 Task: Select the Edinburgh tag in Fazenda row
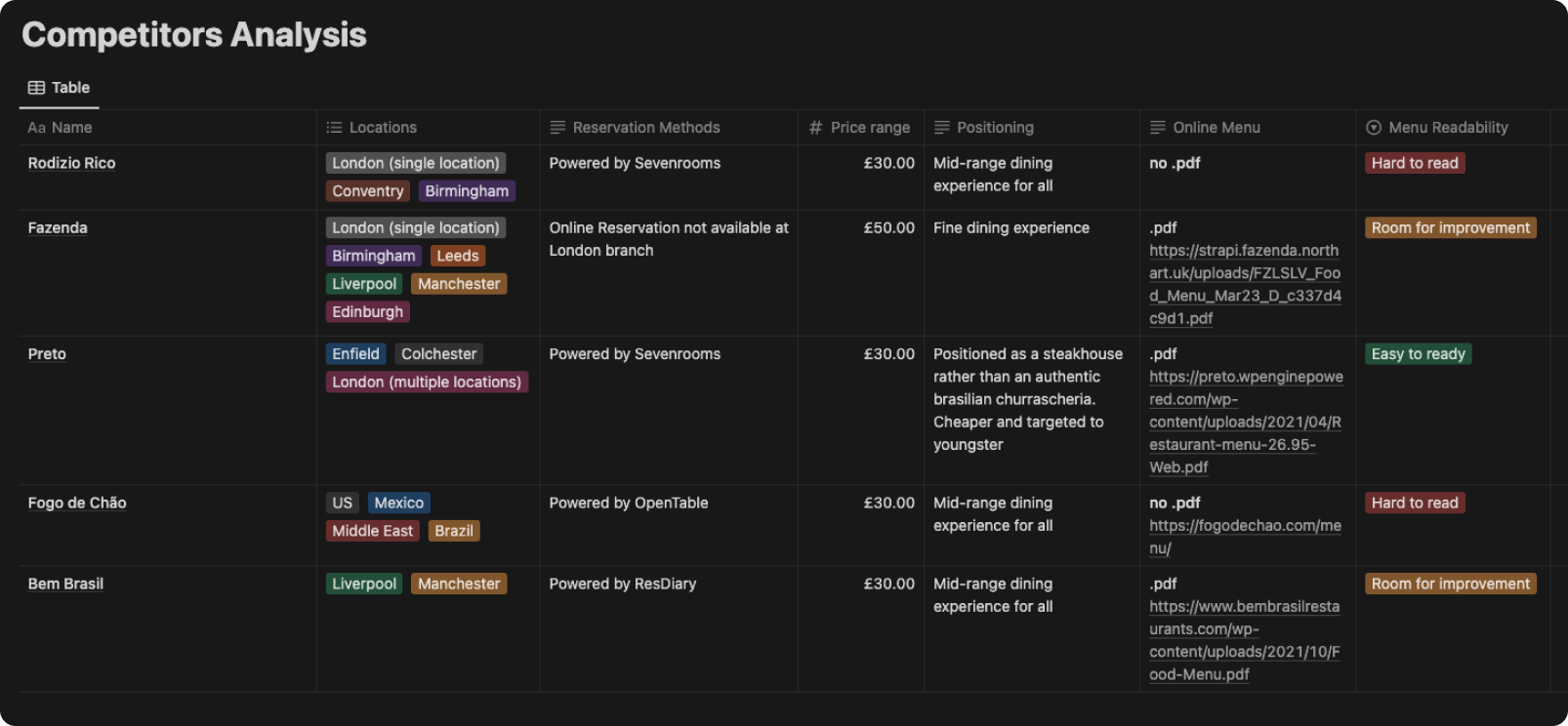(x=367, y=312)
